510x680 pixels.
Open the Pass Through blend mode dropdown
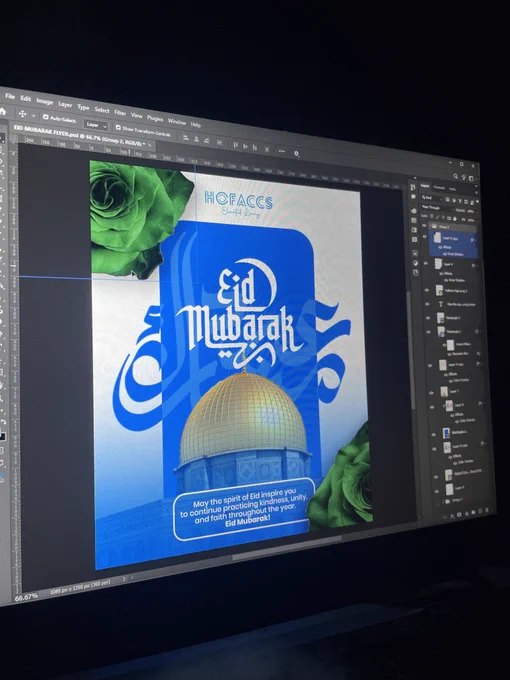tap(437, 208)
